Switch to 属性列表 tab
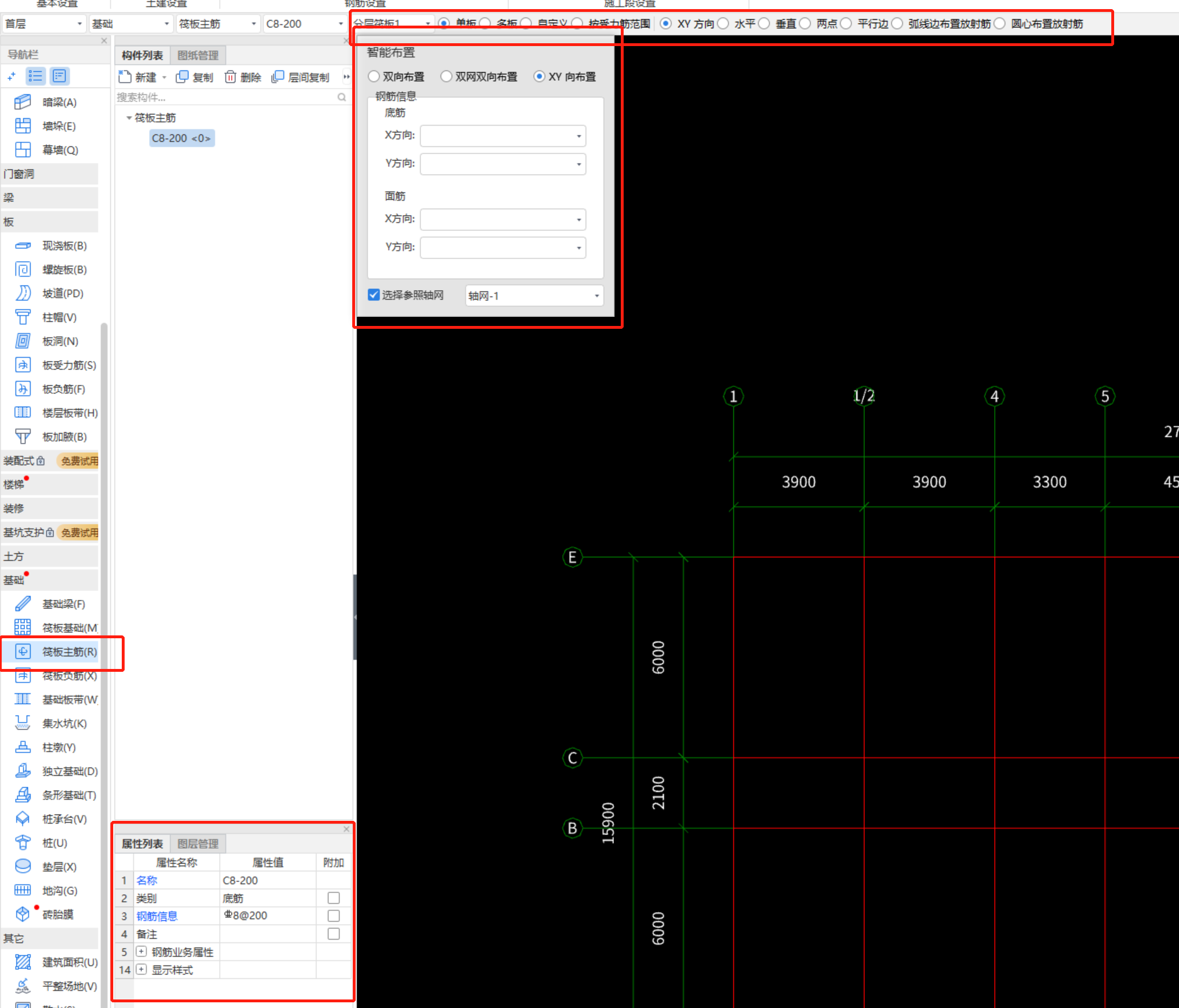The height and width of the screenshot is (1008, 1179). point(142,844)
